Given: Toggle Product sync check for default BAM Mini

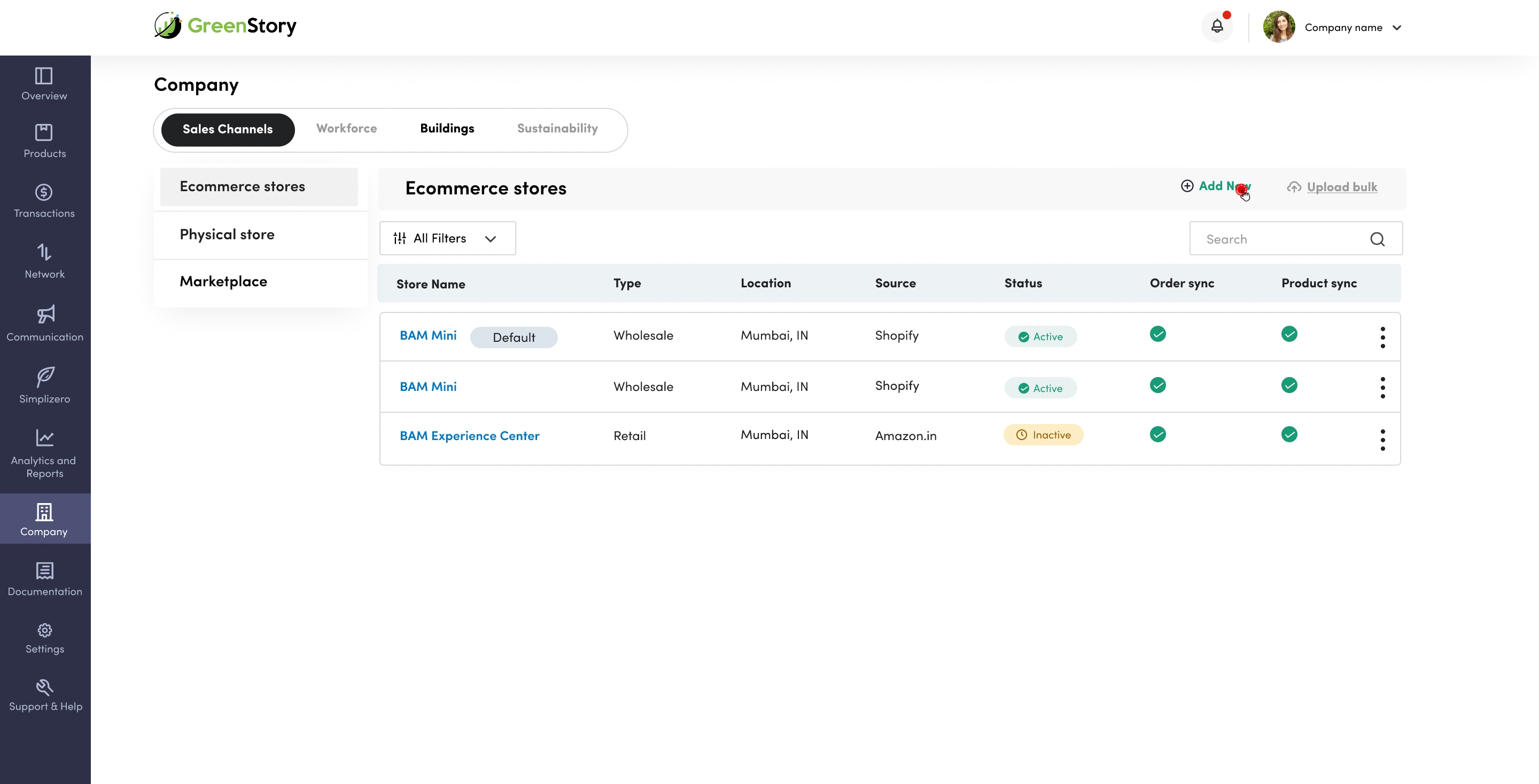Looking at the screenshot, I should pyautogui.click(x=1289, y=334).
